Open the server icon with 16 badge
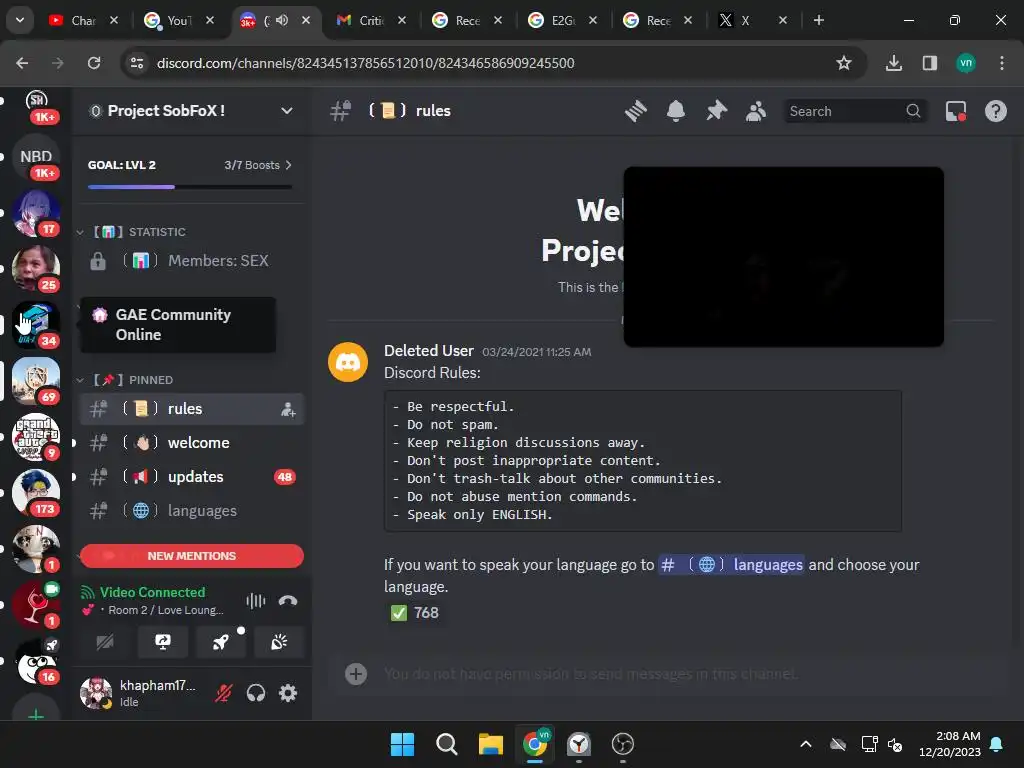The width and height of the screenshot is (1024, 768). 36,660
